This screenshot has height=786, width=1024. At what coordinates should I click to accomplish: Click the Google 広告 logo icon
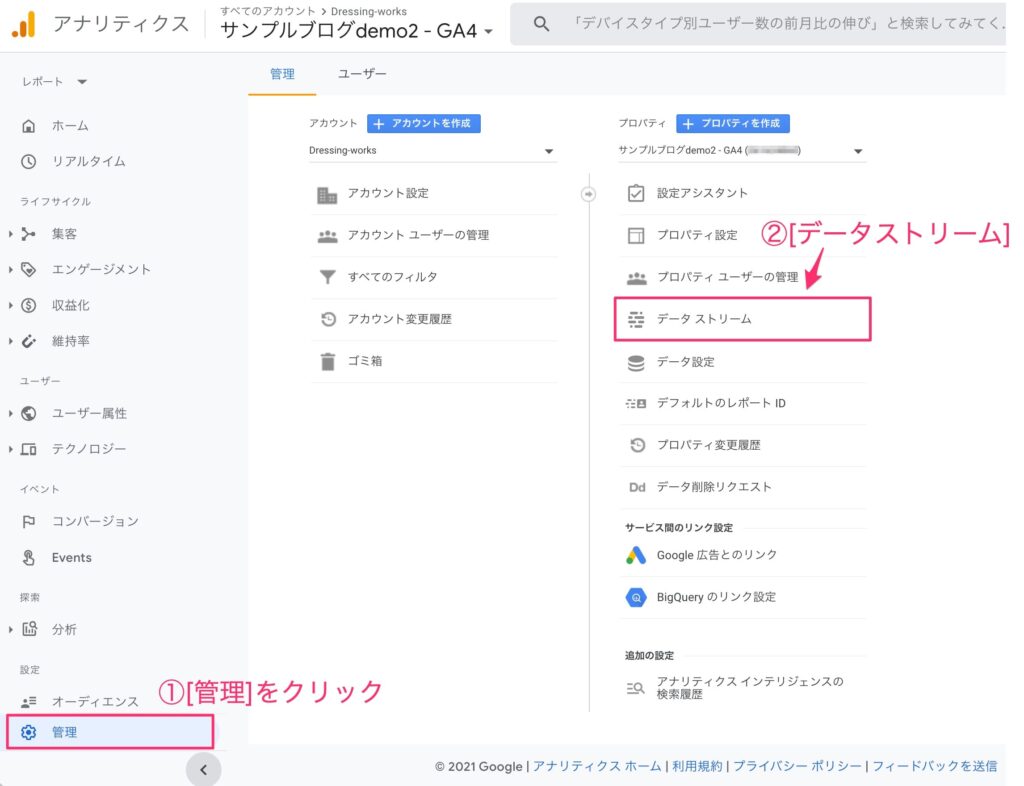point(636,555)
